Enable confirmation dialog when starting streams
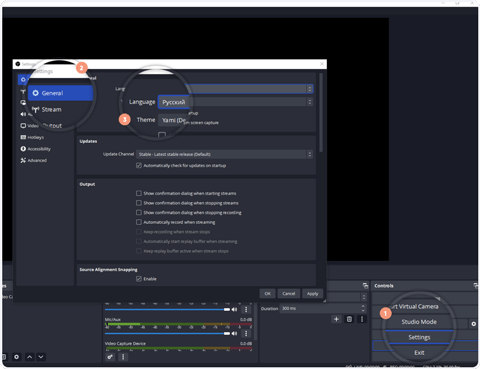Screen dimensions: 480x369 point(139,193)
